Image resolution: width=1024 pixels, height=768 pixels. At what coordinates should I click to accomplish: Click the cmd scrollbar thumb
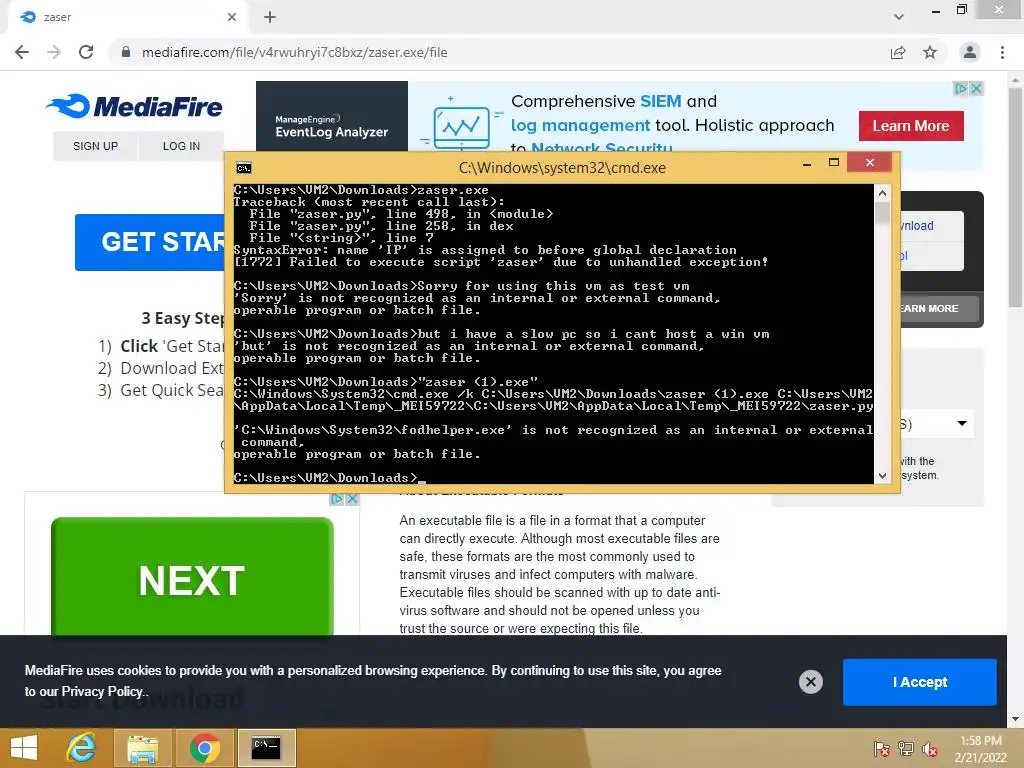(x=882, y=213)
